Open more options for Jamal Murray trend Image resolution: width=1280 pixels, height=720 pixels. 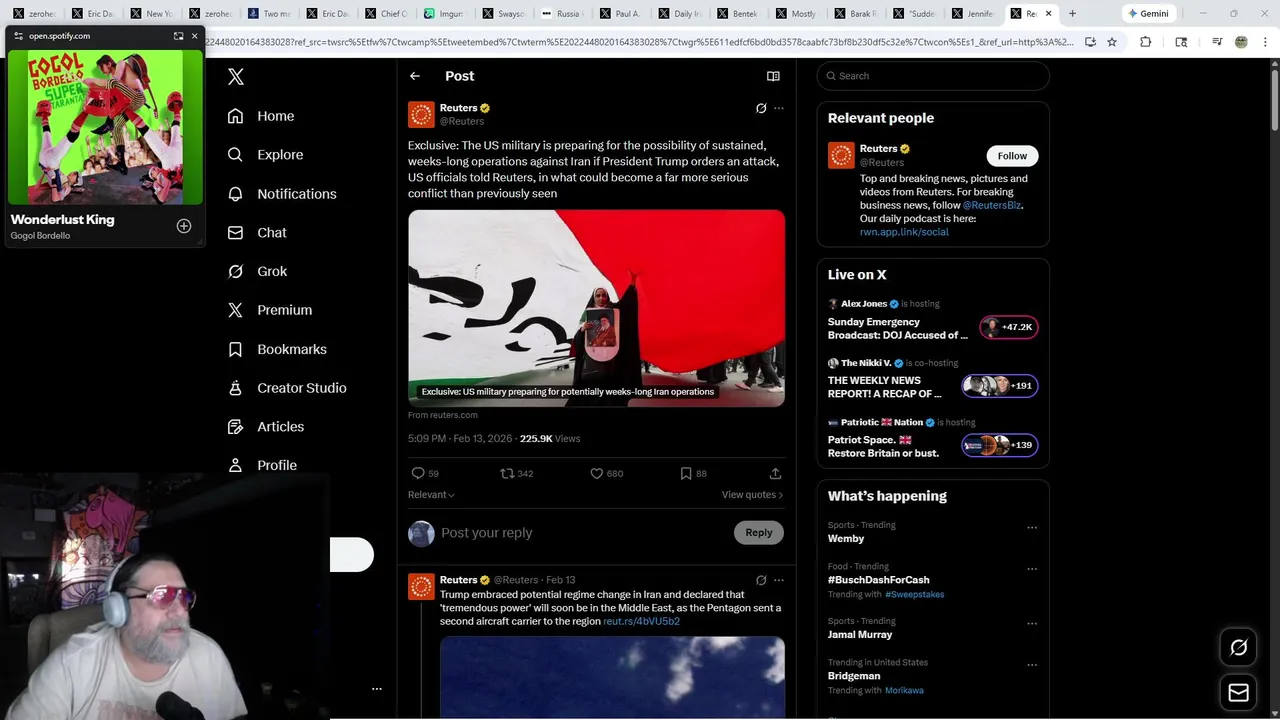click(1032, 624)
